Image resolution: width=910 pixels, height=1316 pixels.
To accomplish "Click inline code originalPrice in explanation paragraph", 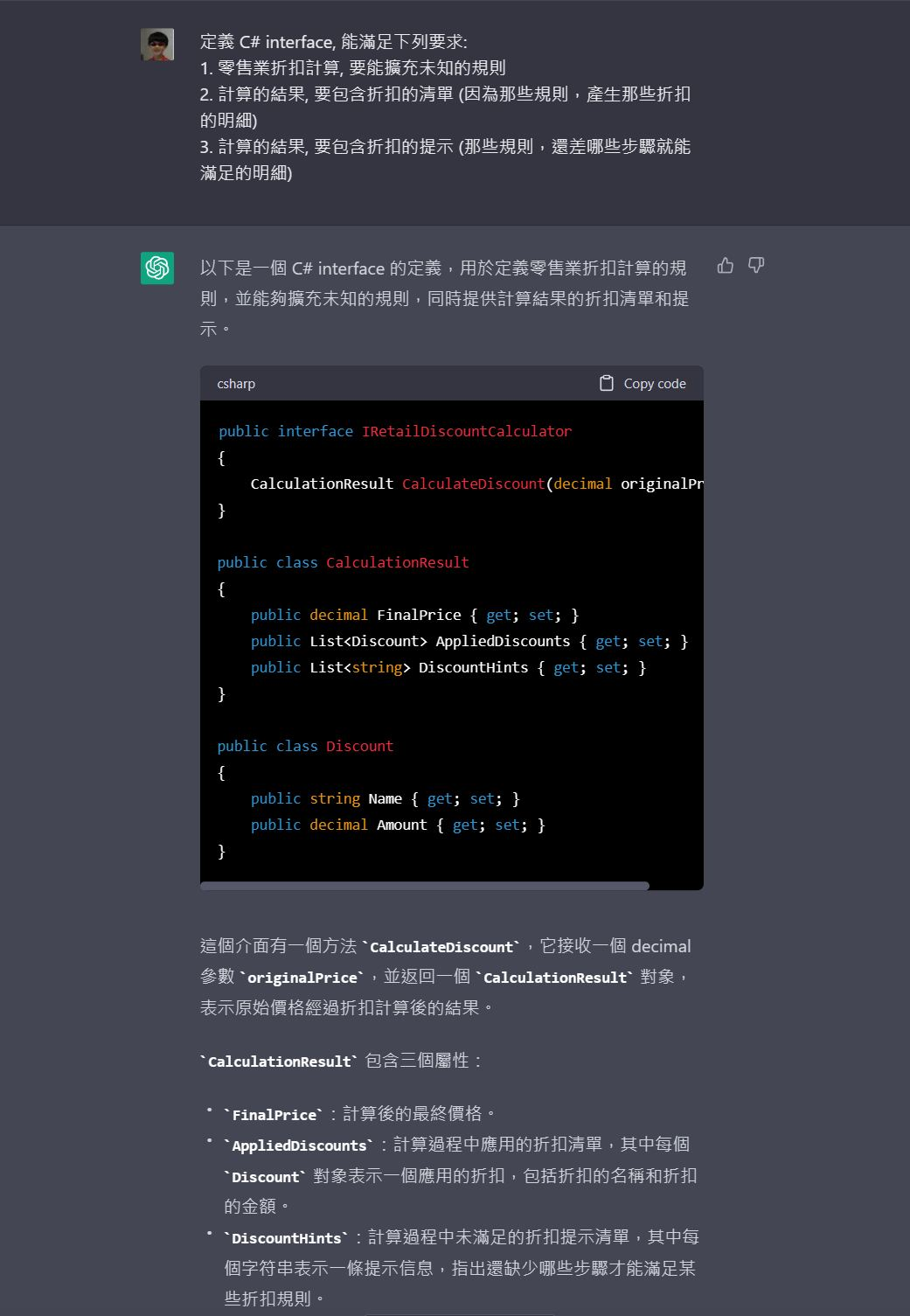I will pyautogui.click(x=303, y=978).
